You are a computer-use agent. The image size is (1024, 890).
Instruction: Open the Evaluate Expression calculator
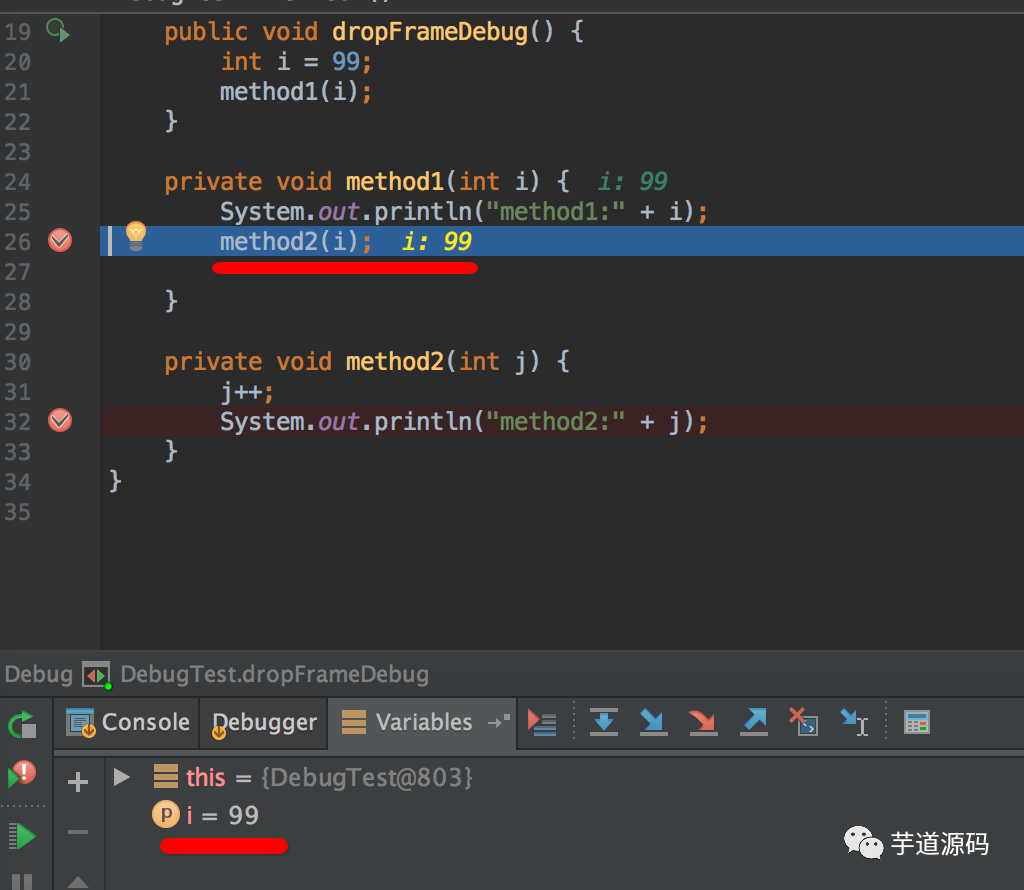[x=916, y=722]
